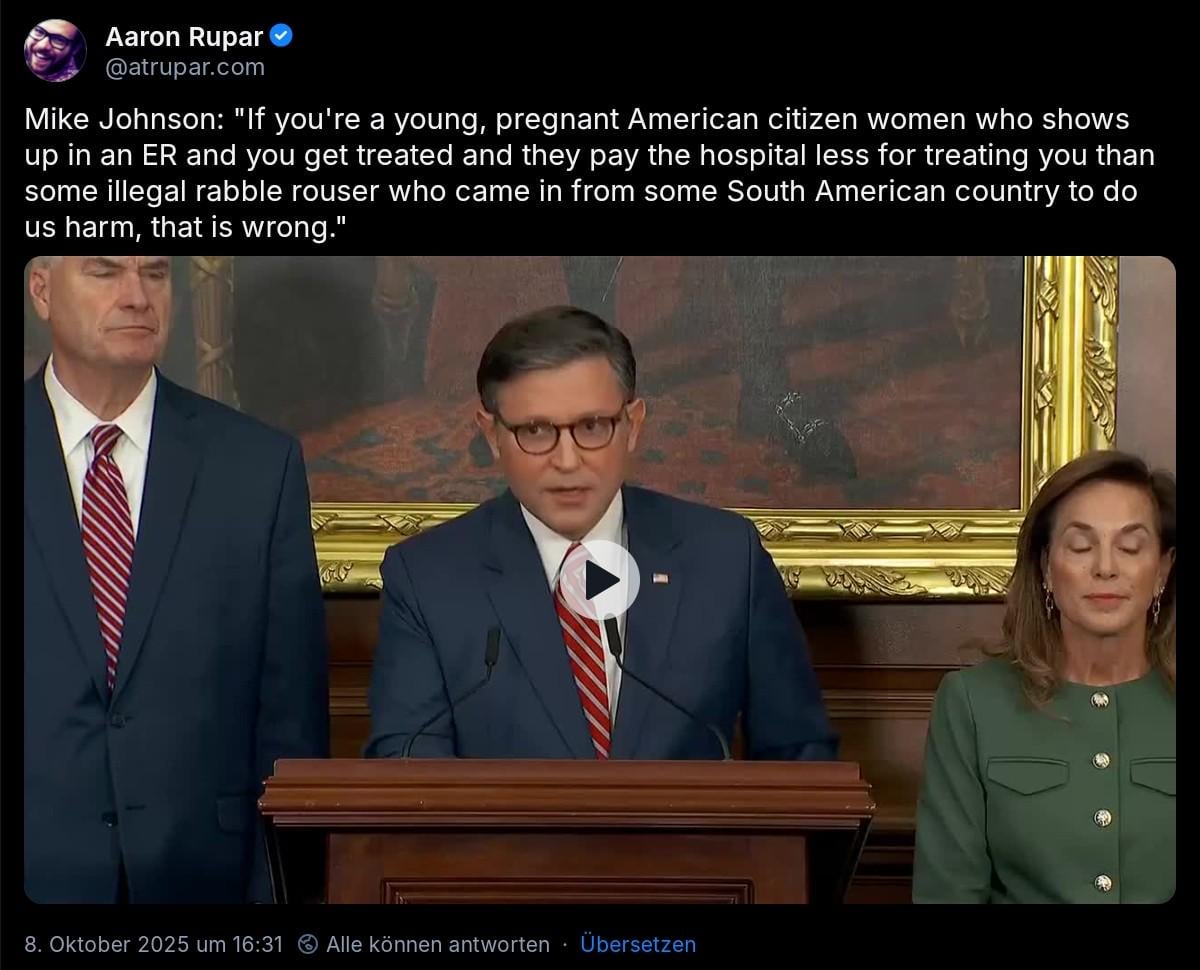Click Aaron Rupar's profile avatar

(55, 50)
